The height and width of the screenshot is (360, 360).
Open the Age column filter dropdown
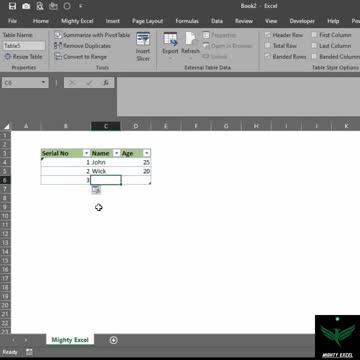point(147,153)
